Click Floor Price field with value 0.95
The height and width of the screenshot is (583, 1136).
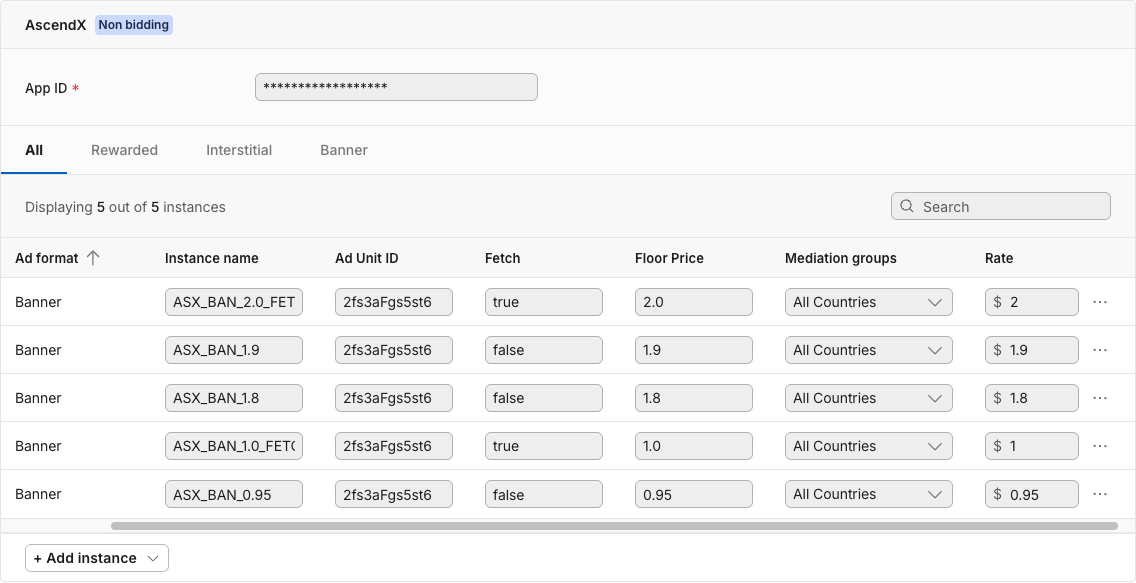pyautogui.click(x=693, y=494)
